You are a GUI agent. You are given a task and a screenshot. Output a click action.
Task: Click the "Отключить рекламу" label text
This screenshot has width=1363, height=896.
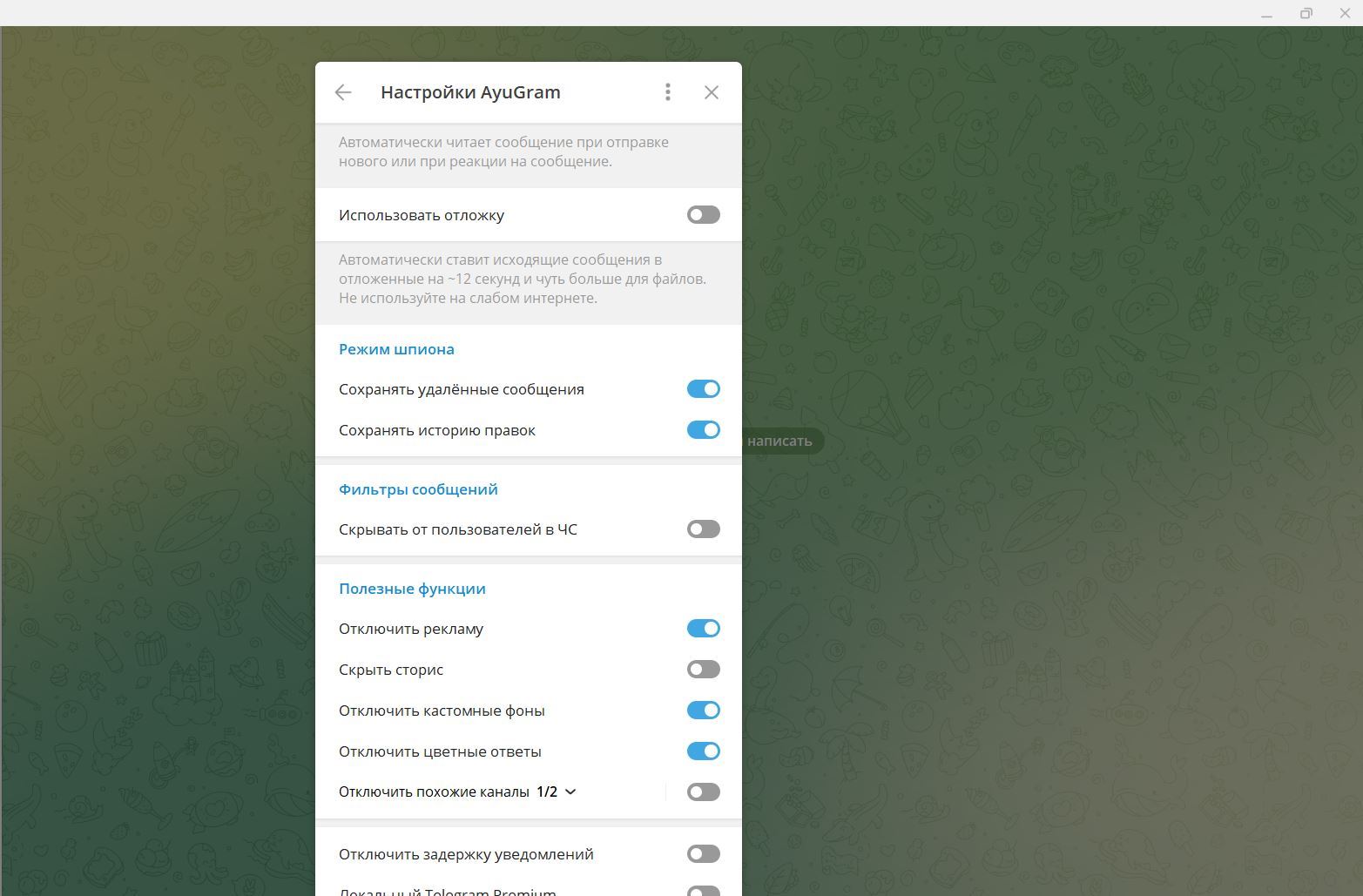[x=411, y=629]
